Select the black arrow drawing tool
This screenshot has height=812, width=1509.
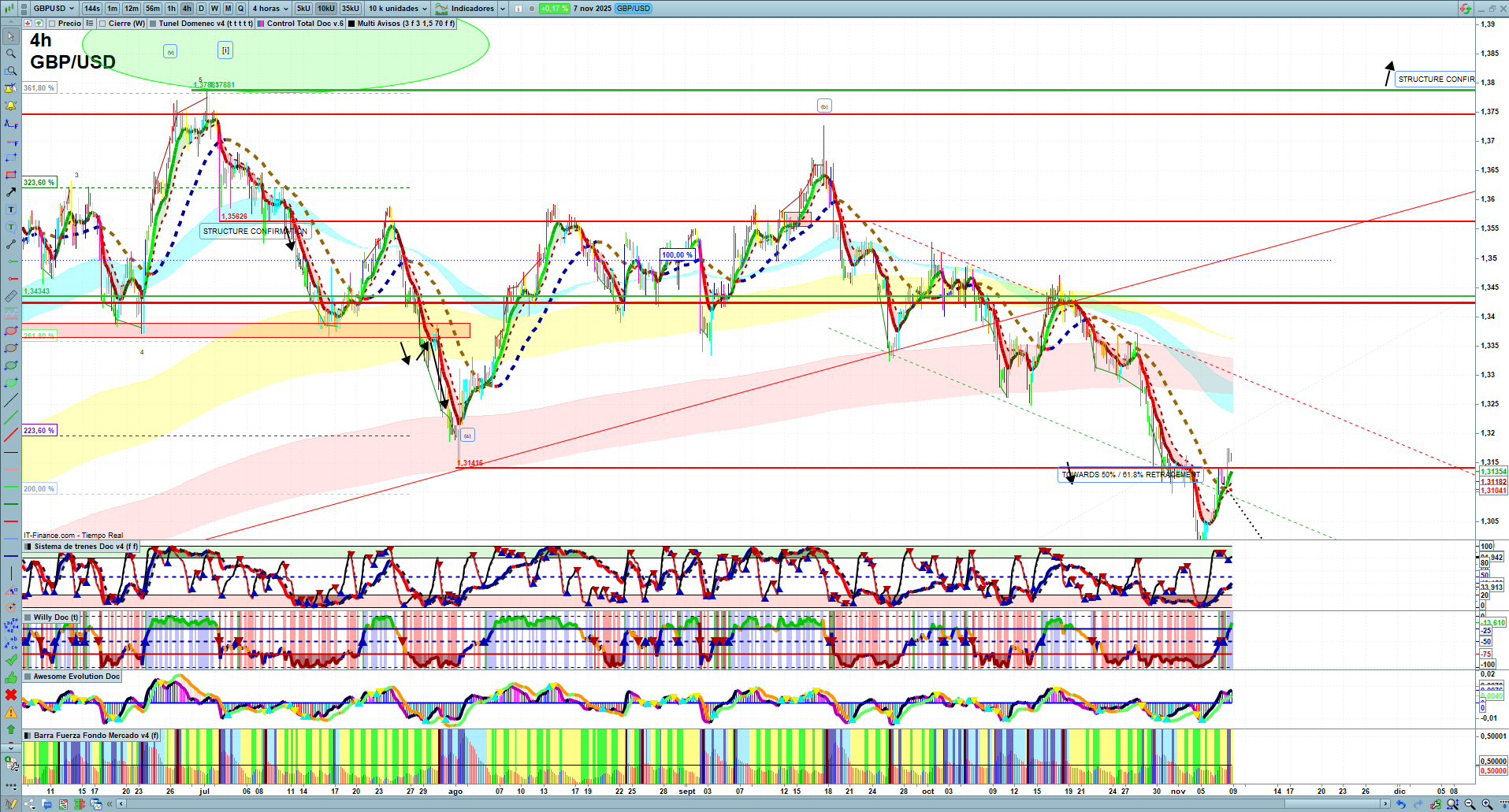[x=11, y=192]
